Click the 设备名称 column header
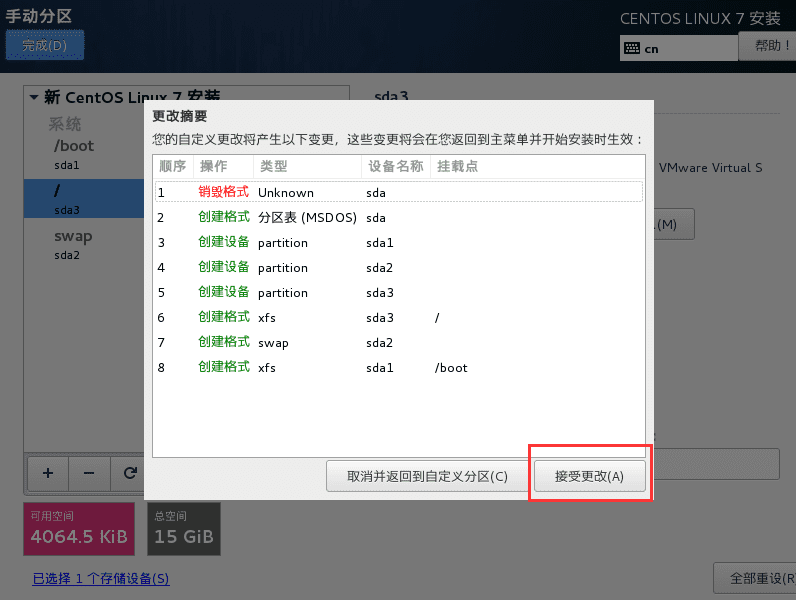Image resolution: width=796 pixels, height=600 pixels. 395,166
